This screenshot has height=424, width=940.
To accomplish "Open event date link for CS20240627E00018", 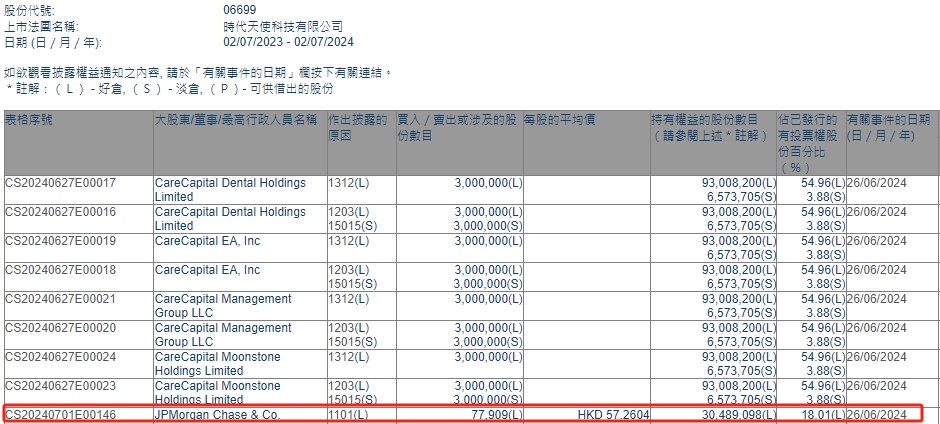I will click(877, 270).
